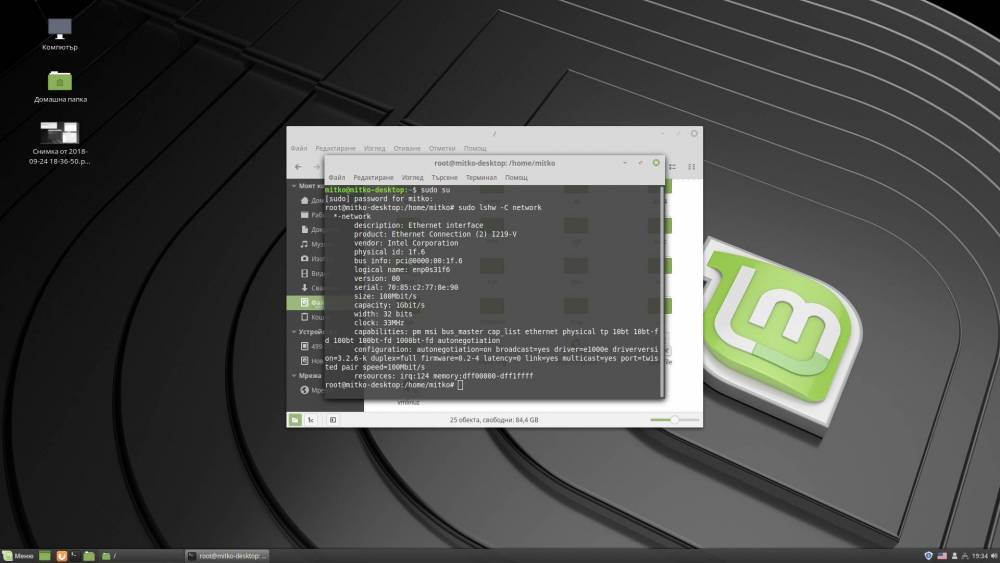The image size is (1000, 563).
Task: Click 'vendor: Intel Corporation' terminal line
Action: pos(406,244)
